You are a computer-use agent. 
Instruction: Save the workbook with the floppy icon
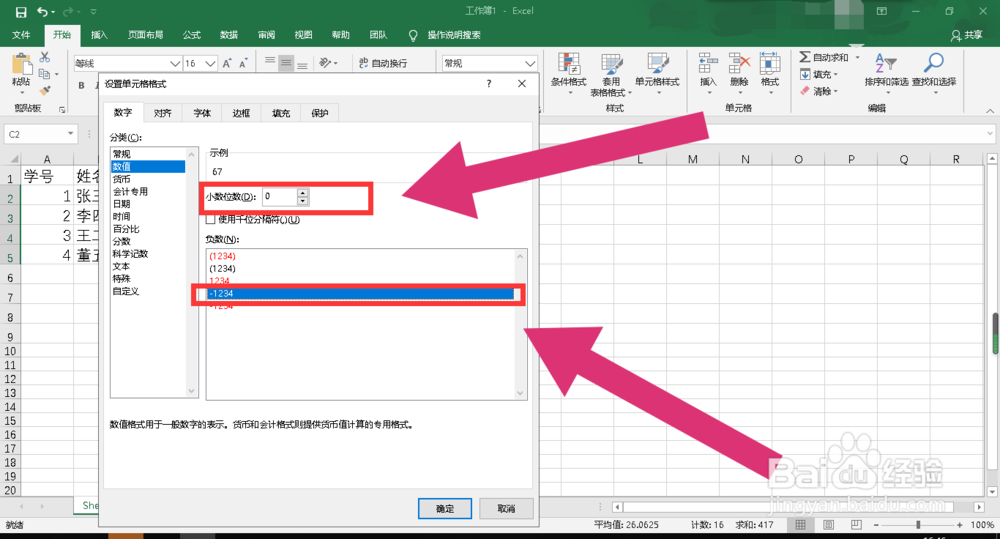click(21, 11)
